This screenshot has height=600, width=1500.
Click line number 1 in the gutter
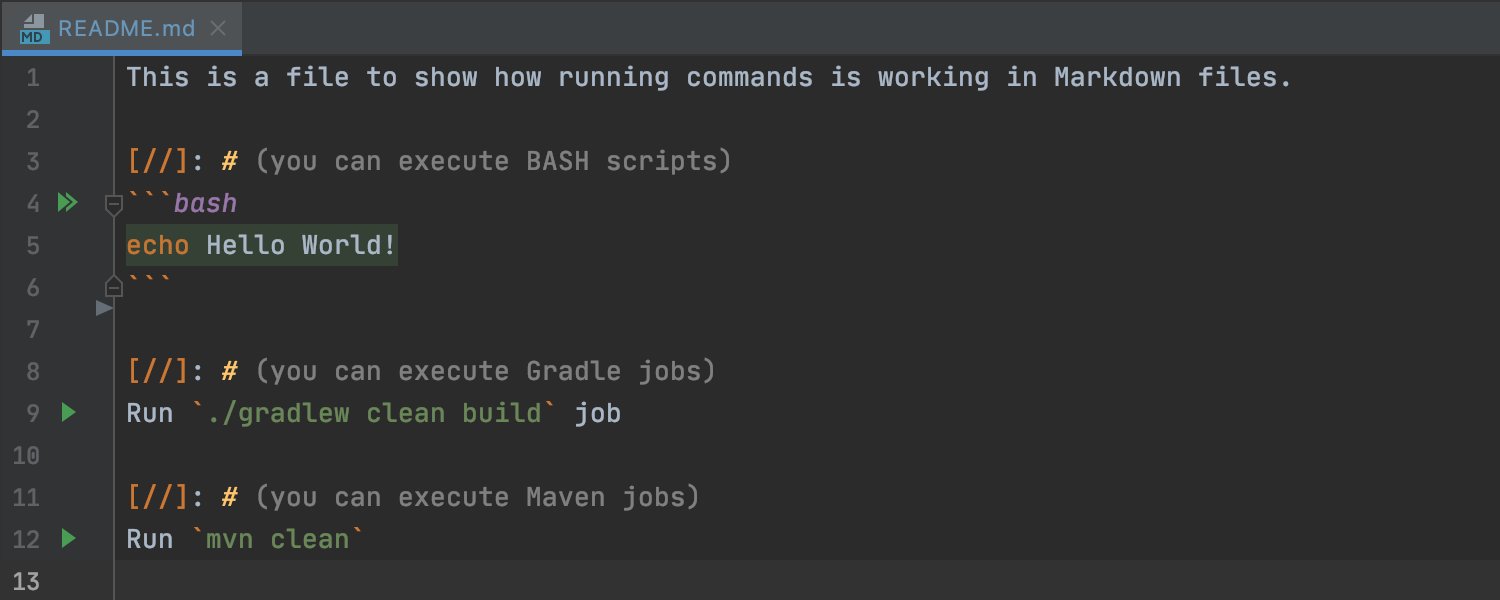click(33, 78)
